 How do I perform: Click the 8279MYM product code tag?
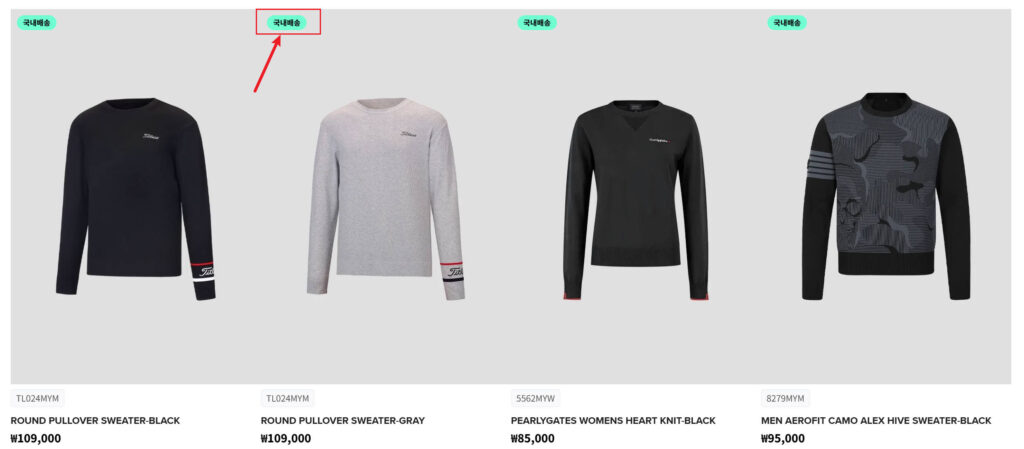786,398
